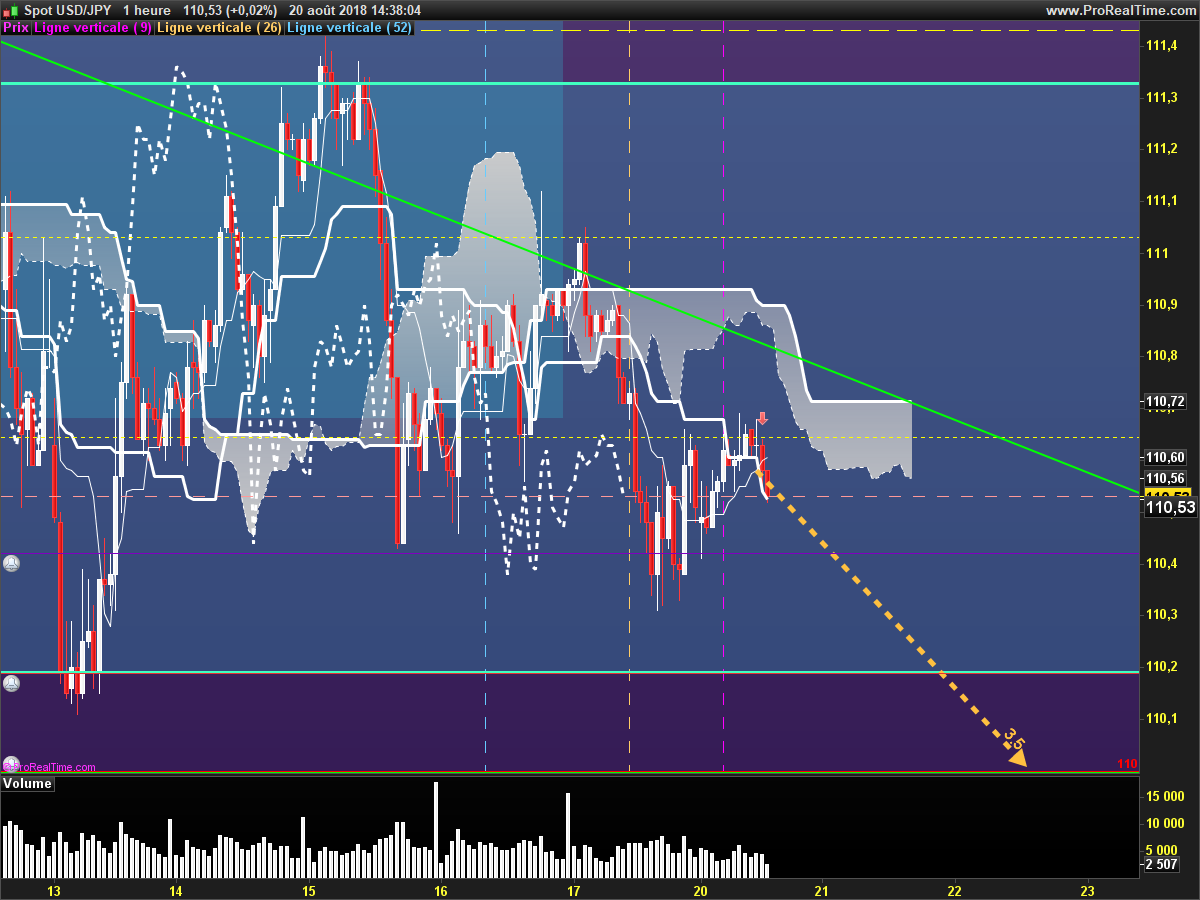This screenshot has height=900, width=1200.
Task: Click date 14 on the time axis
Action: pos(175,890)
